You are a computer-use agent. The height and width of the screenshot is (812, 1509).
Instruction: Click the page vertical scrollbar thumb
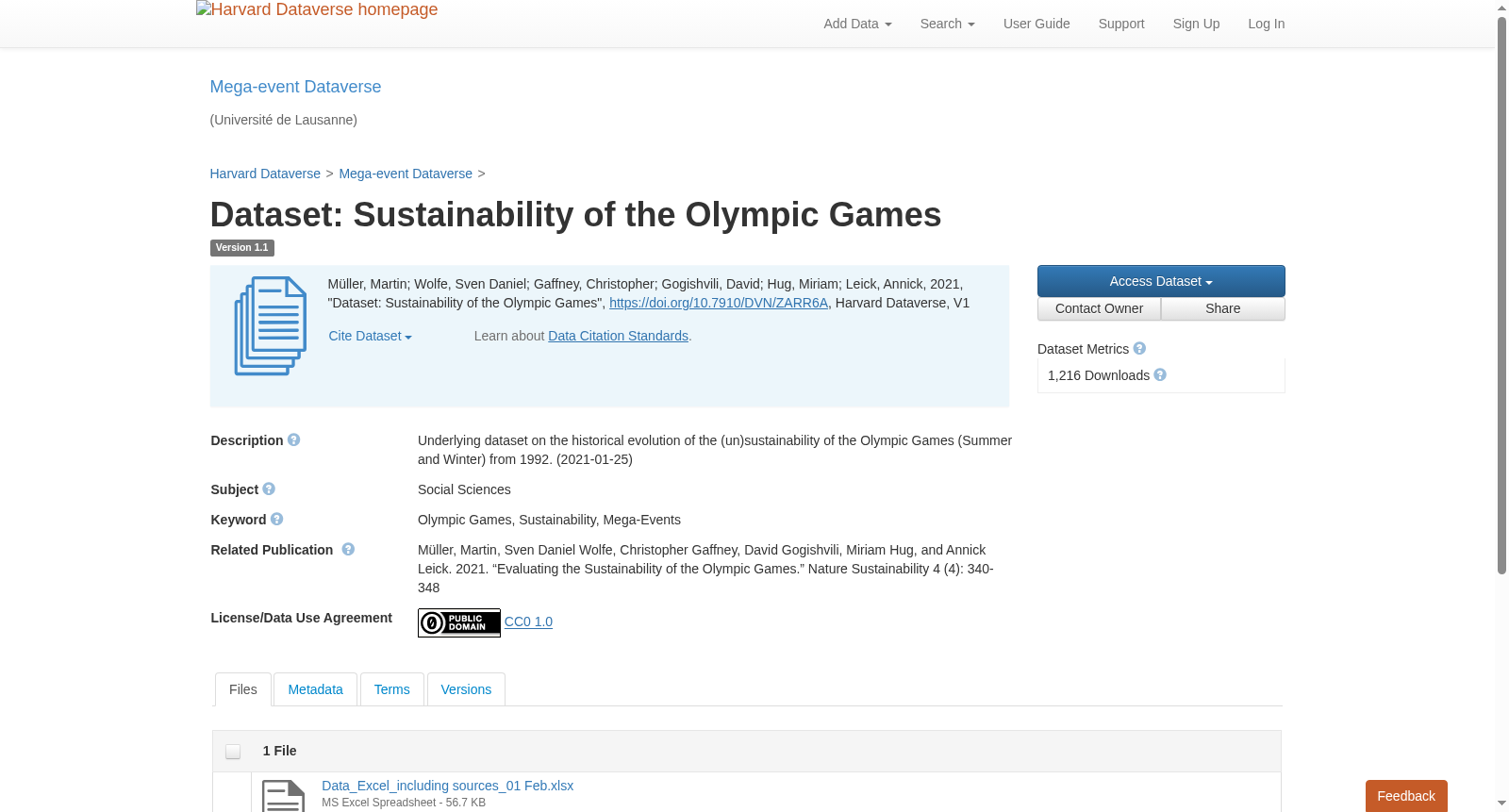click(x=1501, y=295)
